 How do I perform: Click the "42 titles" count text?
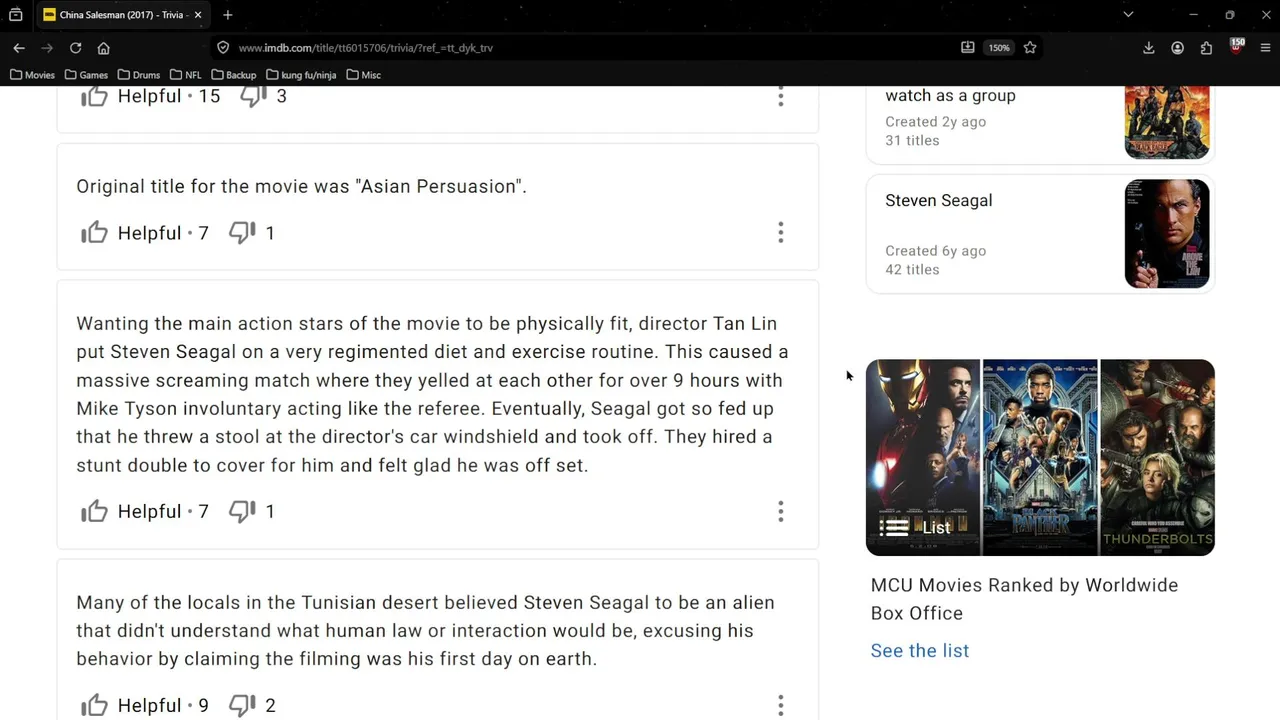[x=912, y=270]
